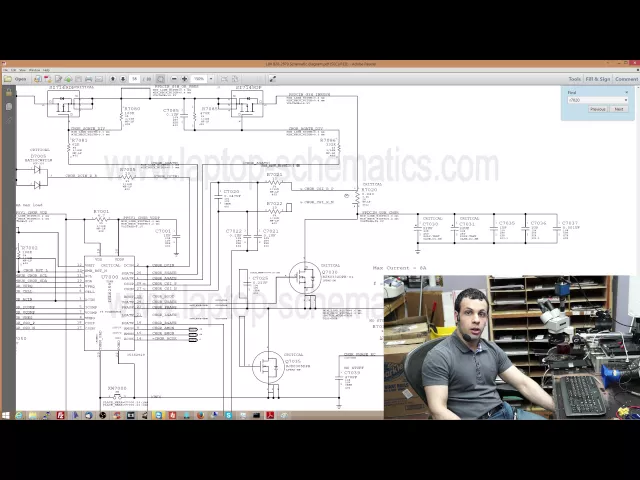Click the Open label in toolbar
The image size is (640, 480).
click(x=20, y=79)
